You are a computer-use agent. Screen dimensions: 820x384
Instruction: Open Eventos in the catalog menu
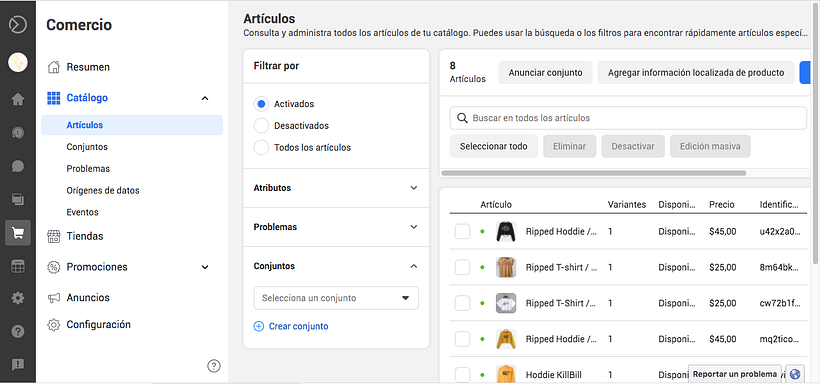(82, 212)
